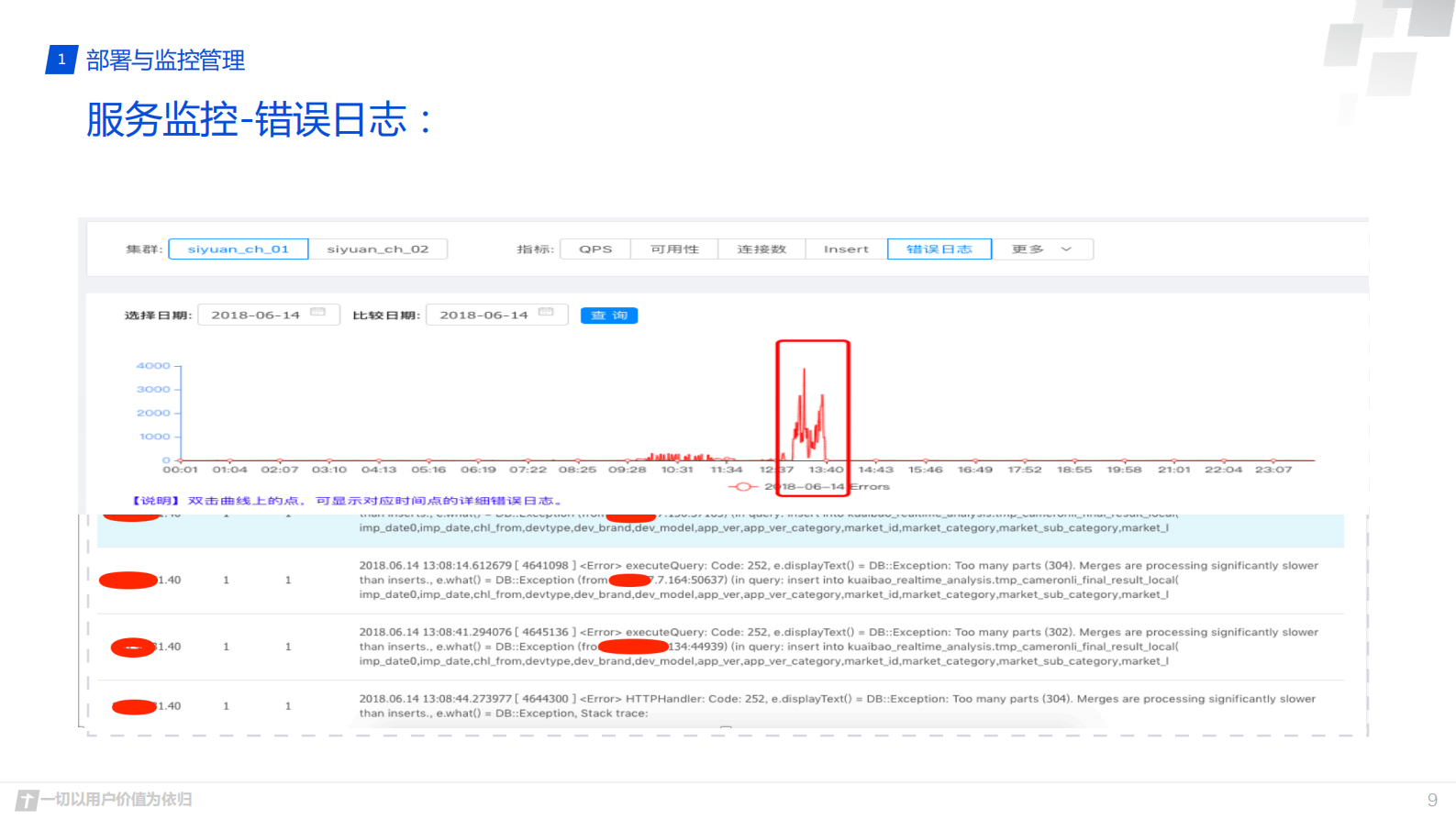Viewport: 1456px width, 819px height.
Task: Select cluster siyuan_ch_02
Action: point(378,249)
